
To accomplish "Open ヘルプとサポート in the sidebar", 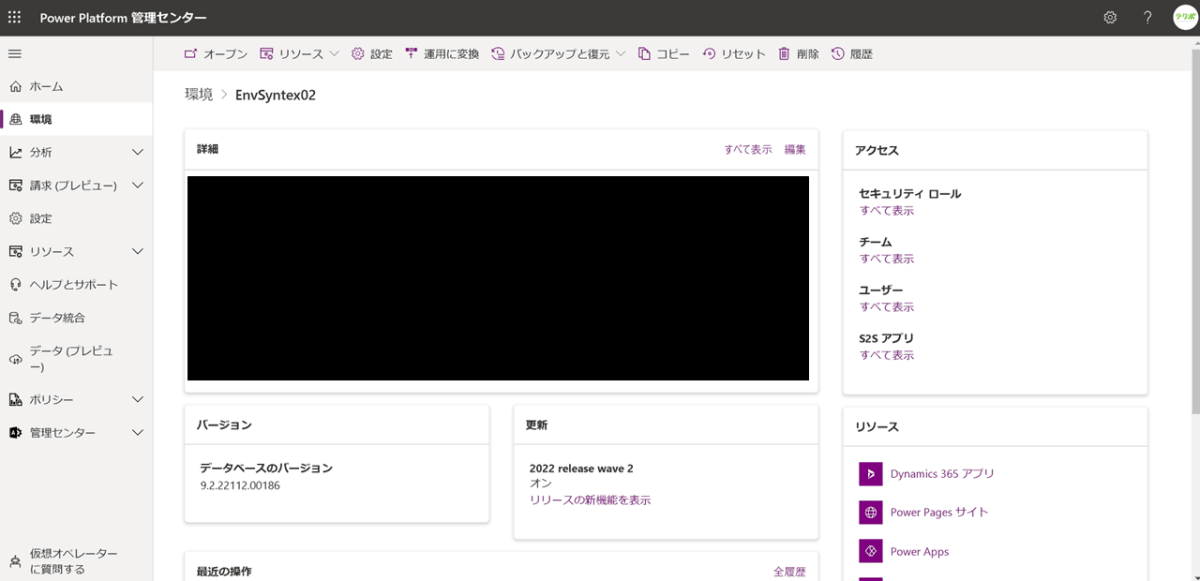I will click(x=76, y=284).
